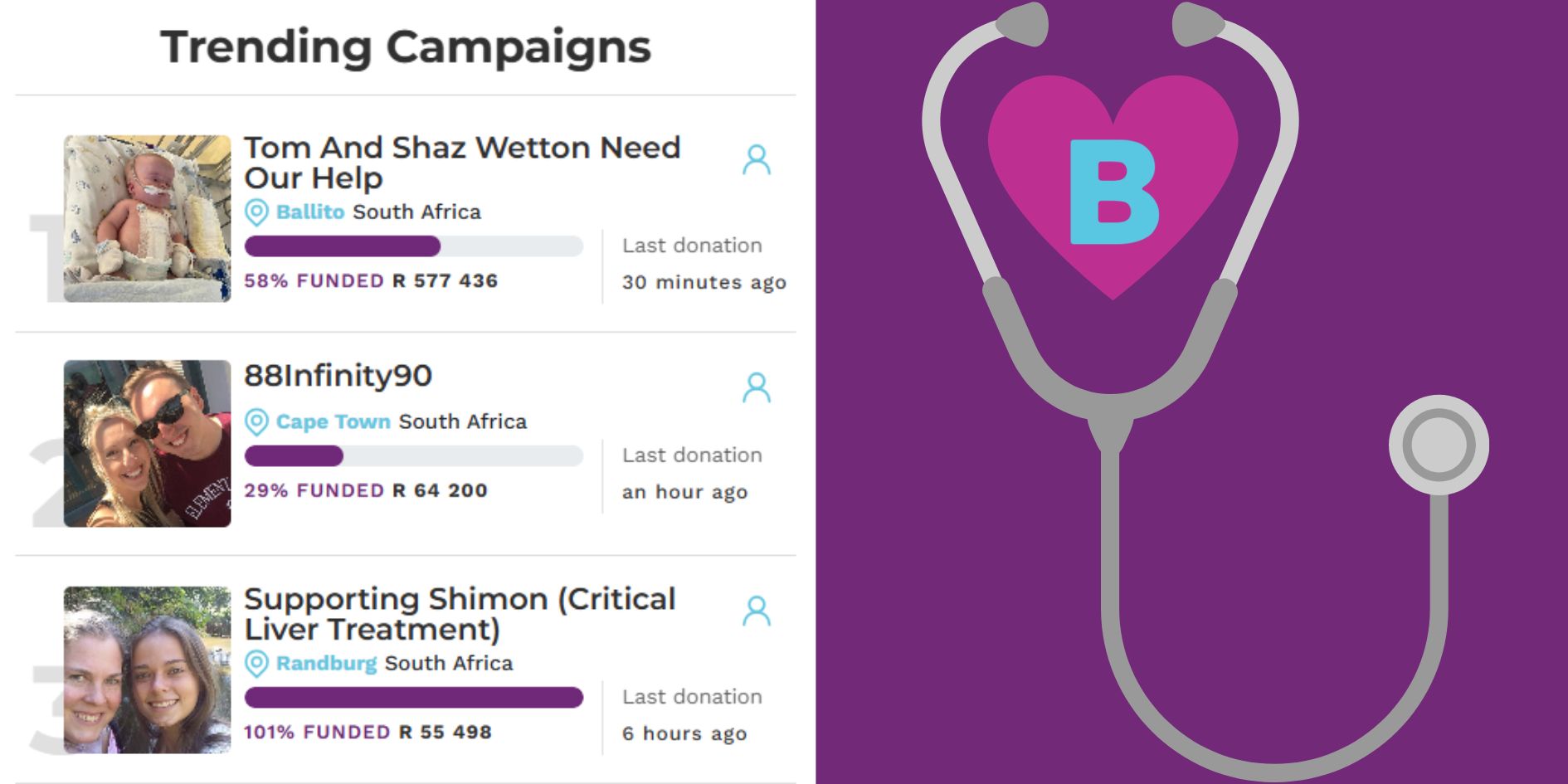Click the person icon beside 88Infinity90 campaign
Screen dimensions: 1568x784
[x=756, y=388]
